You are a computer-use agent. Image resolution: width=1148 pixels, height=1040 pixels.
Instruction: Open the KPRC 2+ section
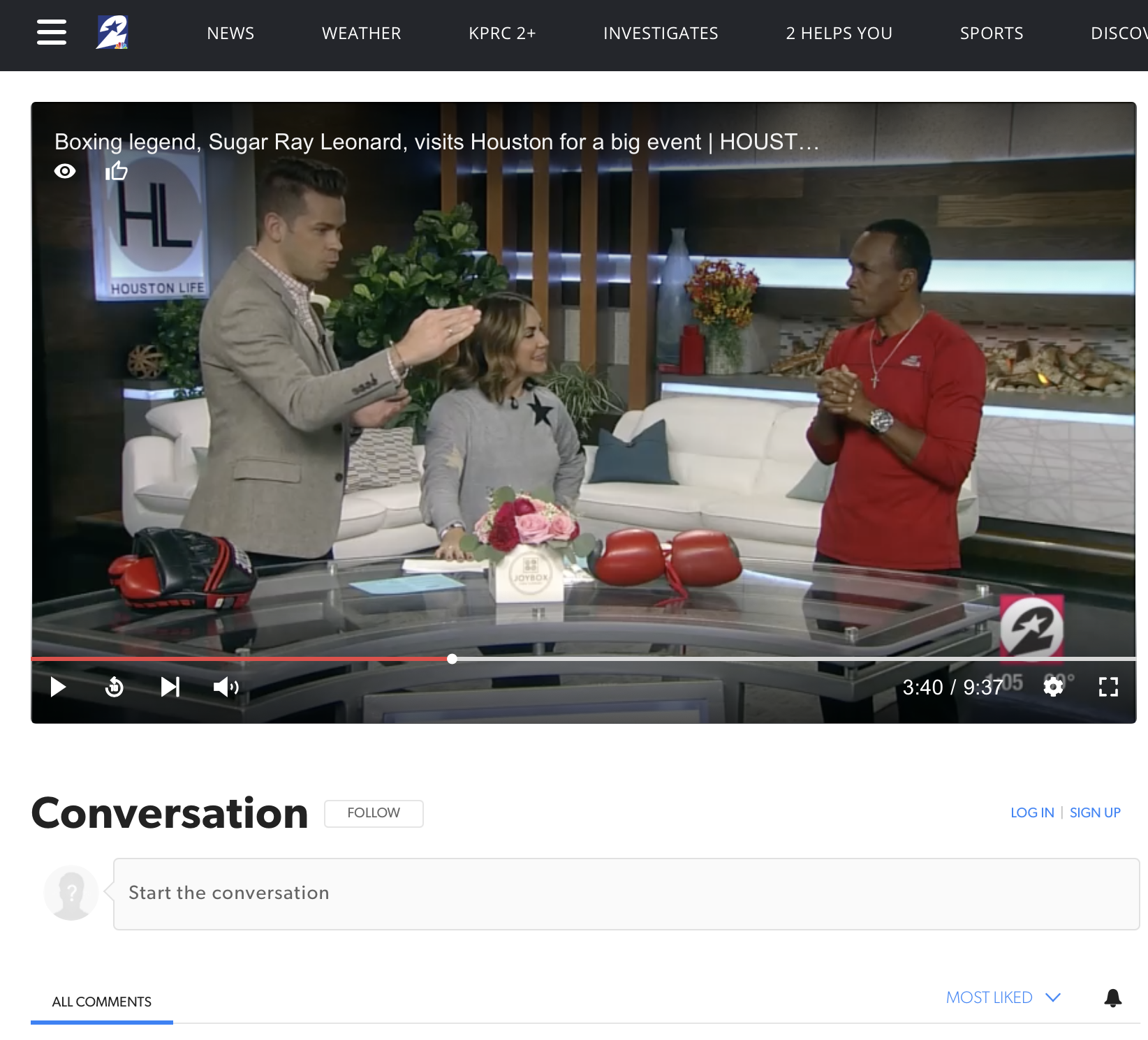[x=502, y=34]
